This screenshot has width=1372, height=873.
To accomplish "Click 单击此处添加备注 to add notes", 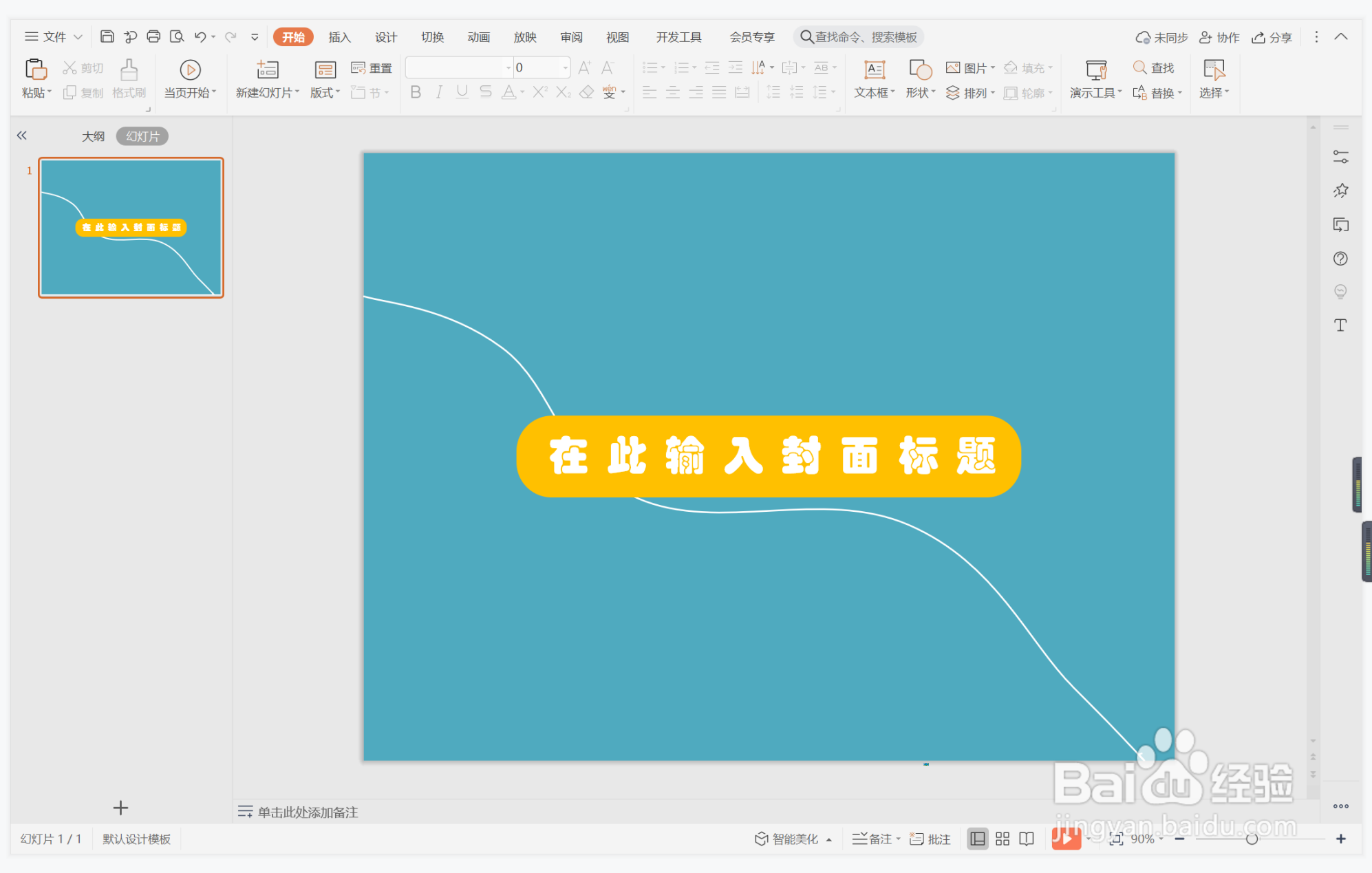I will [307, 812].
